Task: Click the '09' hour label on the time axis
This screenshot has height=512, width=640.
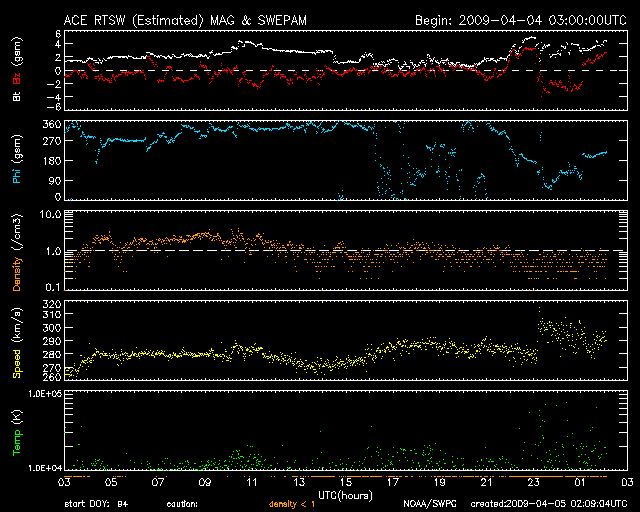Action: (x=205, y=482)
